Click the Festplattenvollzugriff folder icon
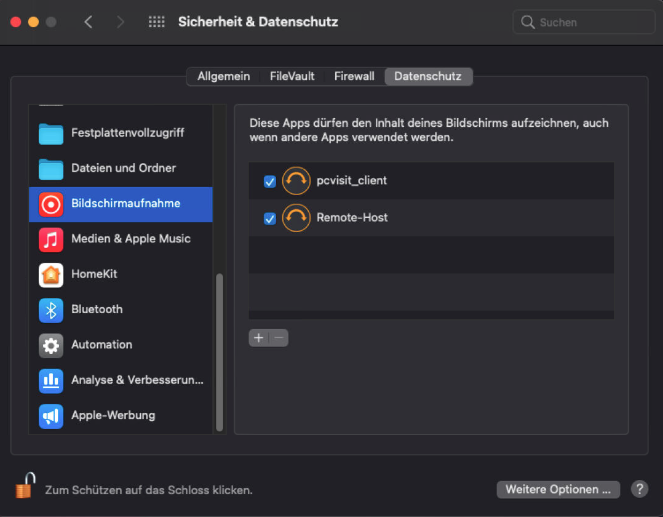663x517 pixels. pos(51,133)
